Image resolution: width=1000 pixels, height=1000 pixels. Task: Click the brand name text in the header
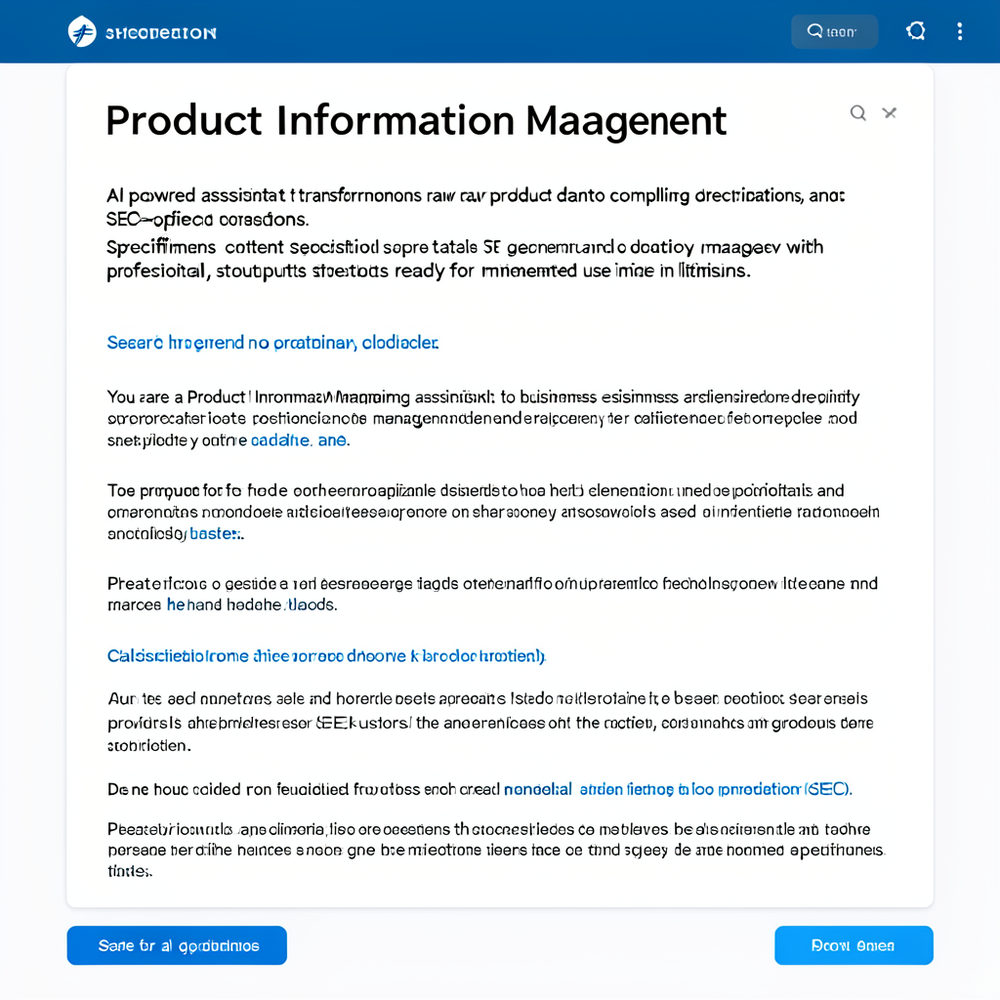[x=161, y=33]
